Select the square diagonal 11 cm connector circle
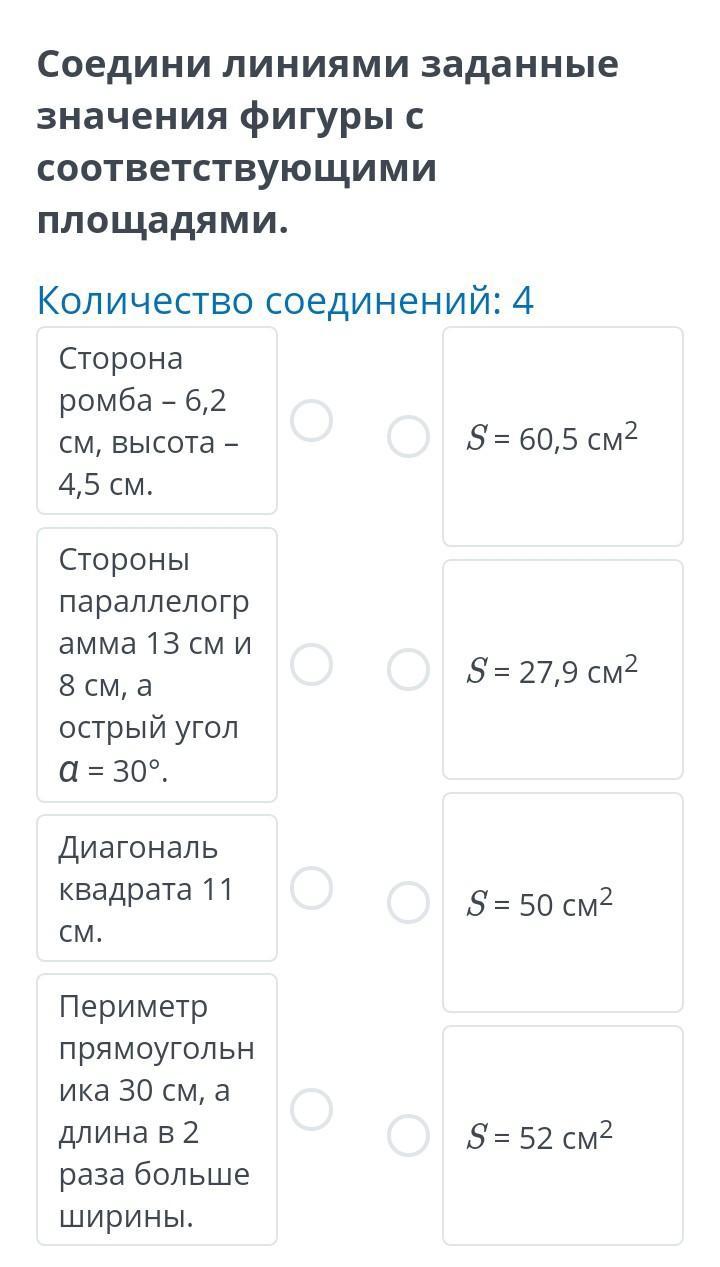 [311, 888]
